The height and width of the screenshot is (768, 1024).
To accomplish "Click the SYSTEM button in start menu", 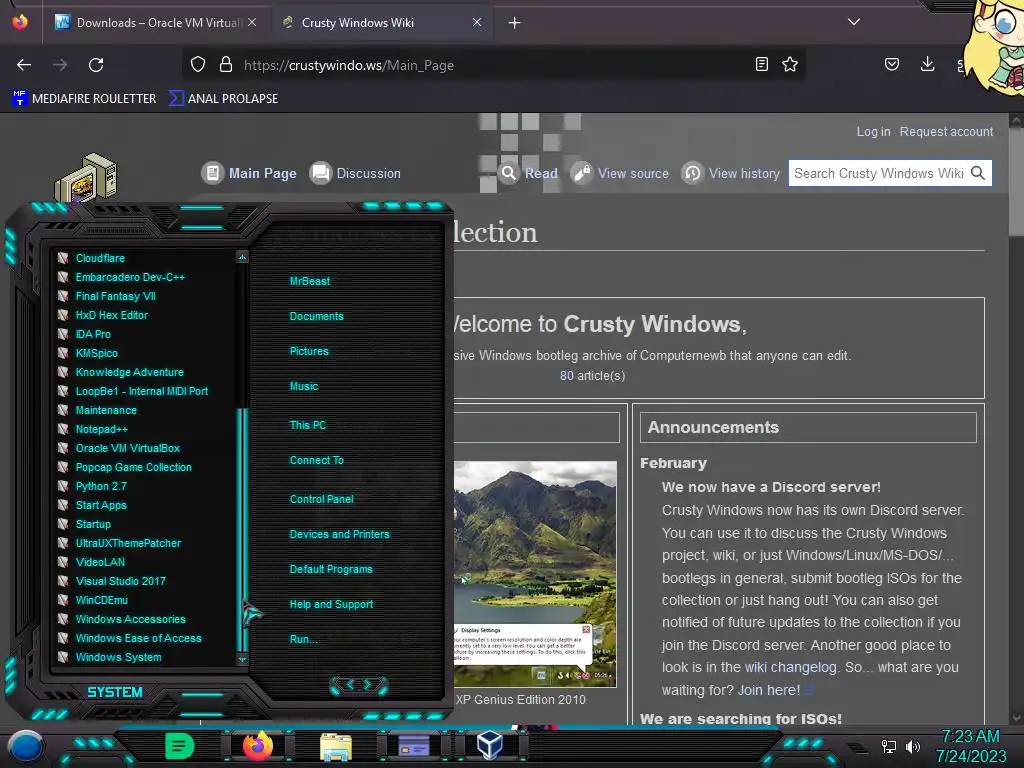I will (114, 692).
